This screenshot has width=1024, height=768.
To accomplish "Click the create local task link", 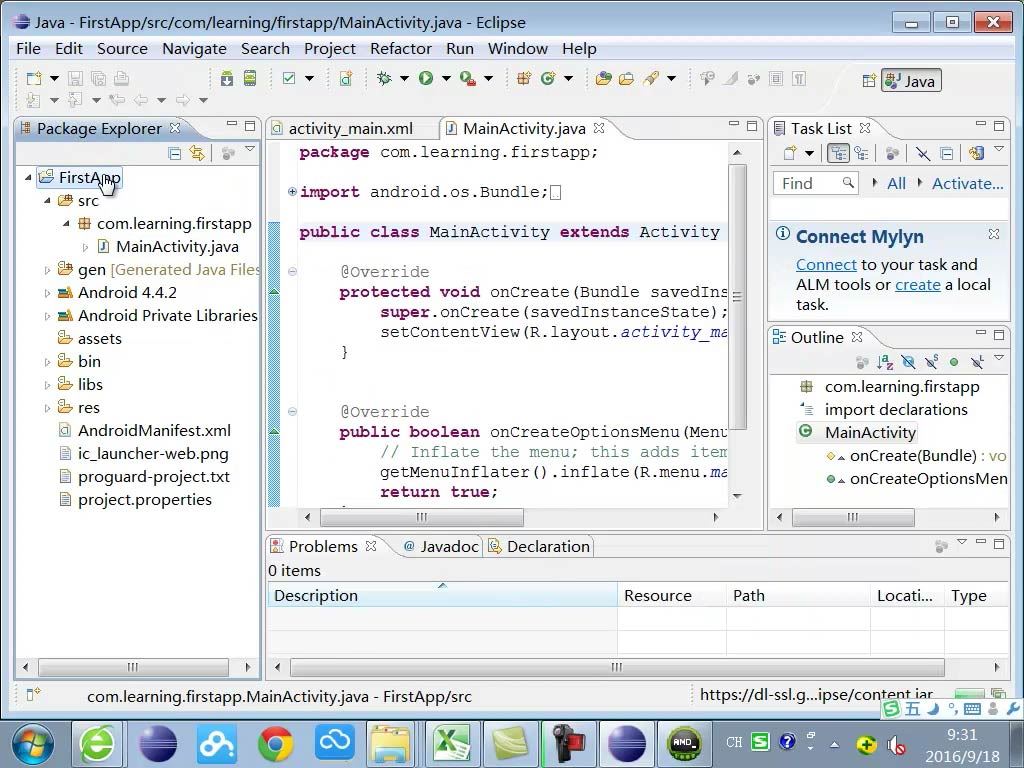I will point(918,285).
